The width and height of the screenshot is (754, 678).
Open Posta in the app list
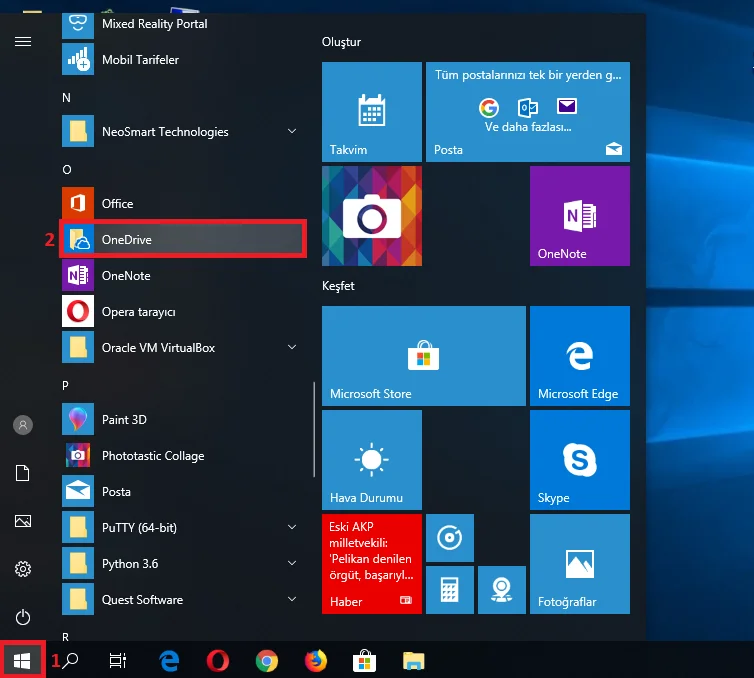183,491
